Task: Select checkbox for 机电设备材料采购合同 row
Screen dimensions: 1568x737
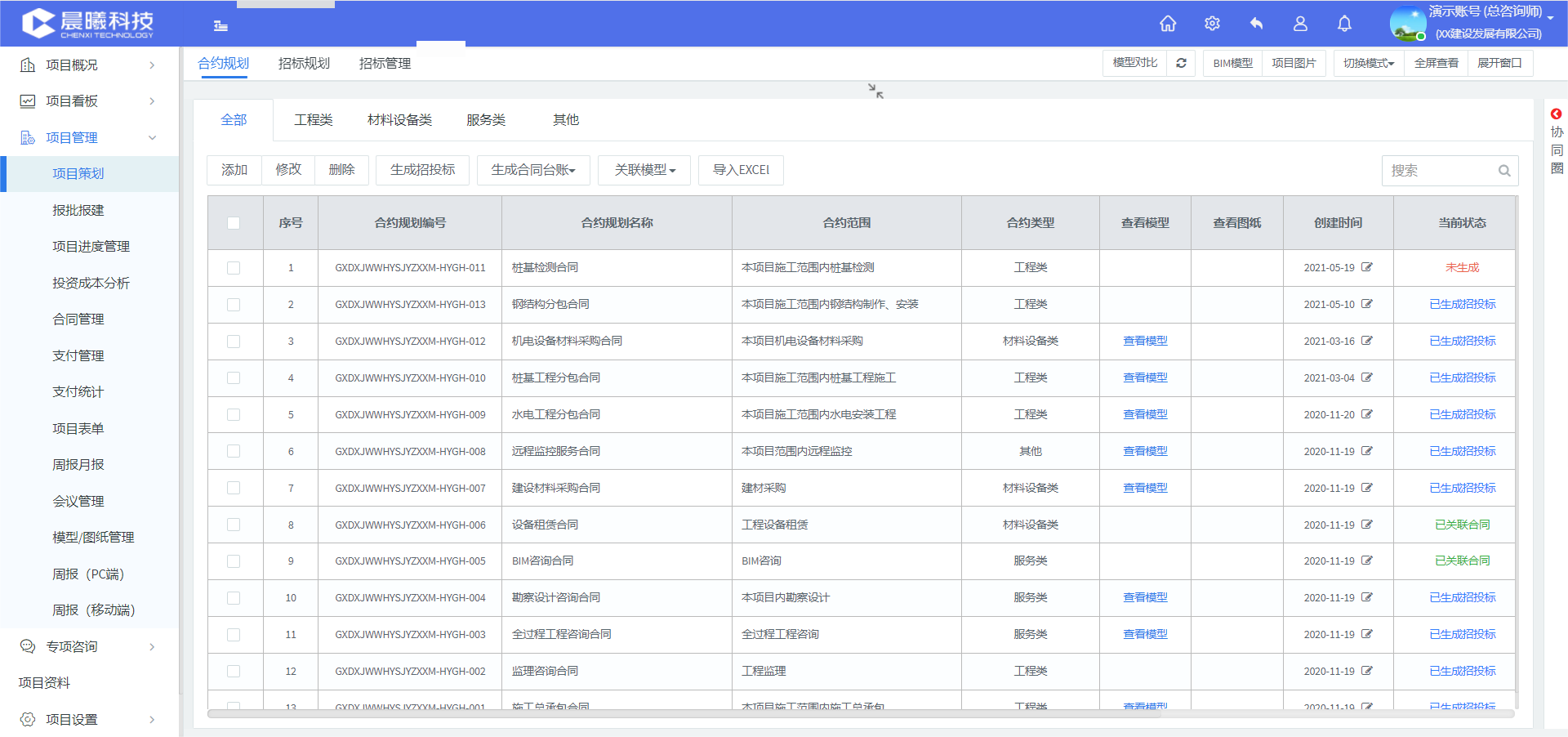Action: click(x=234, y=342)
